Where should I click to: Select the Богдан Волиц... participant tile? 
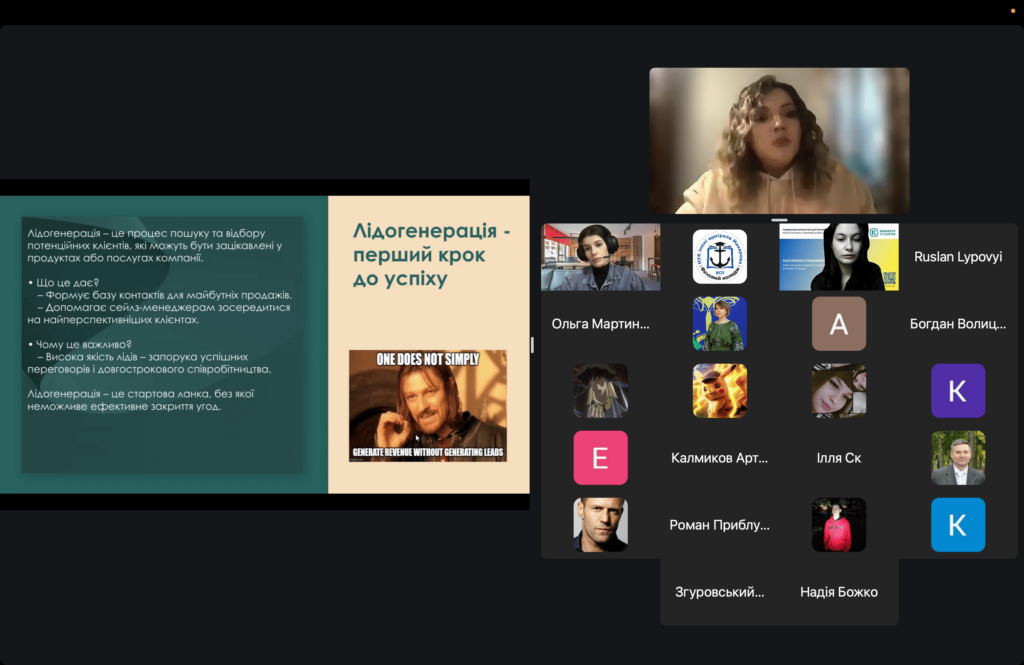pyautogui.click(x=958, y=324)
